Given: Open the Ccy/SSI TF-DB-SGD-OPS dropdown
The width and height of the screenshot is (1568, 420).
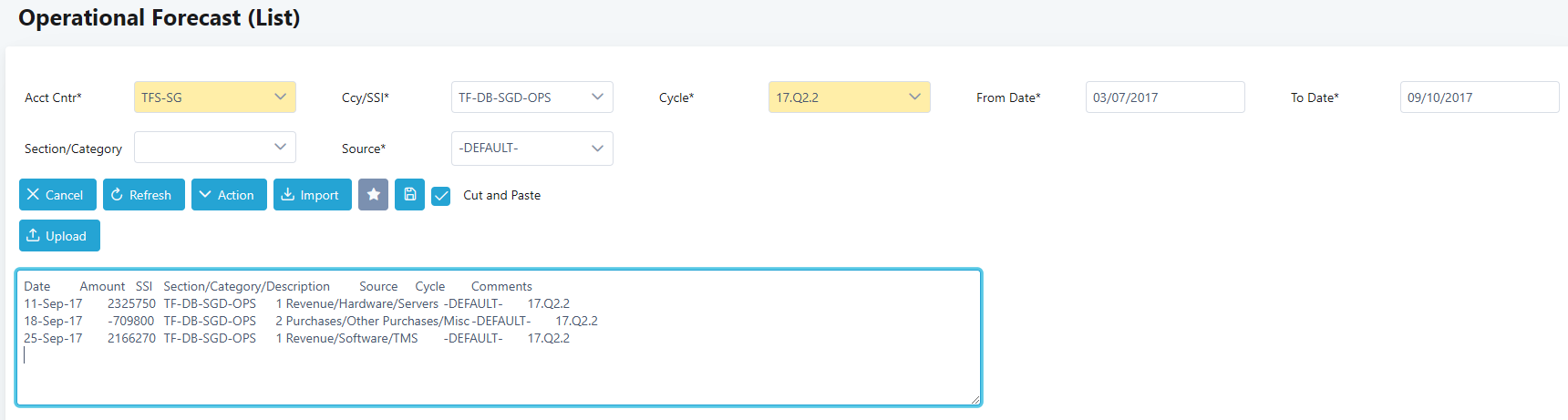Looking at the screenshot, I should [532, 97].
